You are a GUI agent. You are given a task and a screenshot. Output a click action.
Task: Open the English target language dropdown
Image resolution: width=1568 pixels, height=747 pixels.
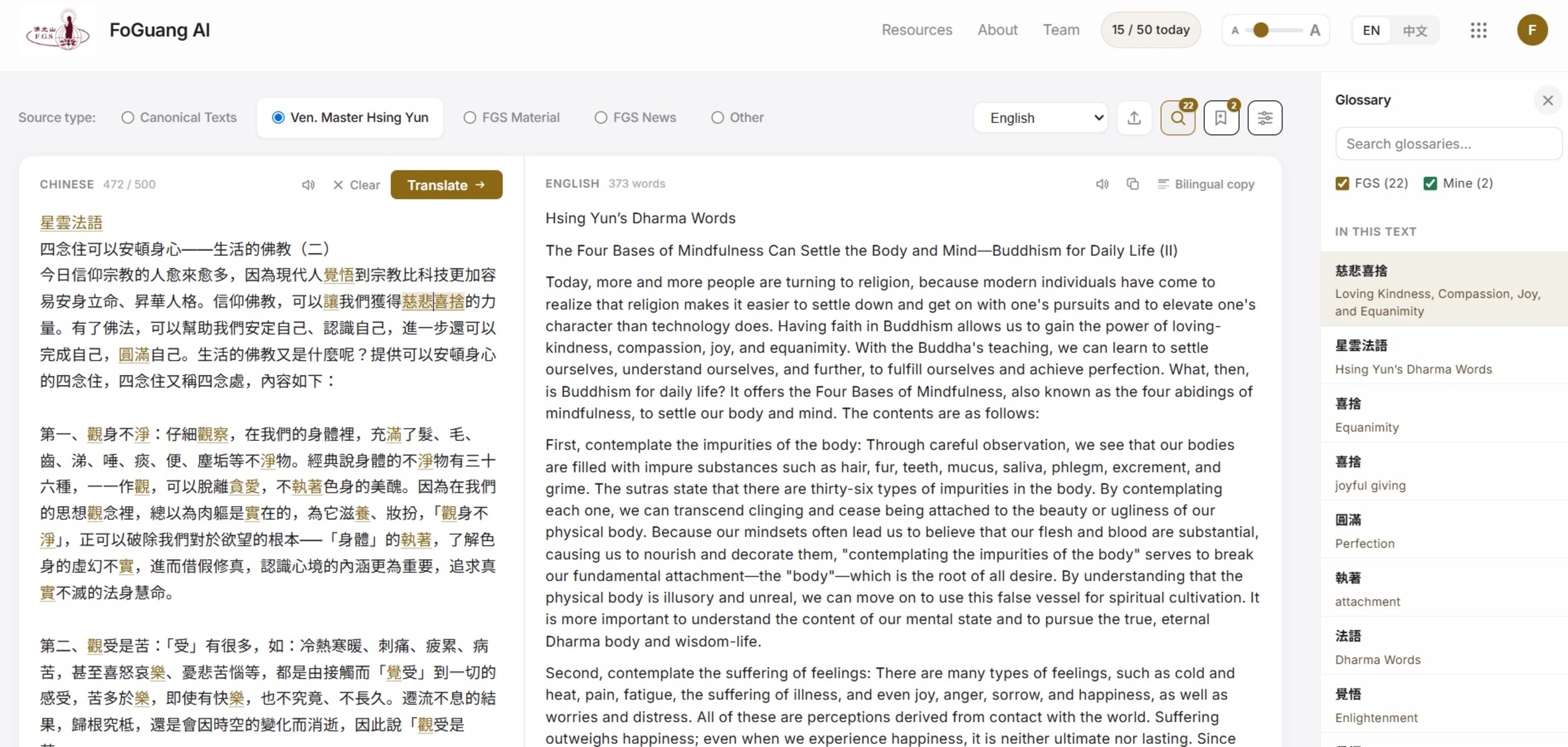pyautogui.click(x=1041, y=117)
